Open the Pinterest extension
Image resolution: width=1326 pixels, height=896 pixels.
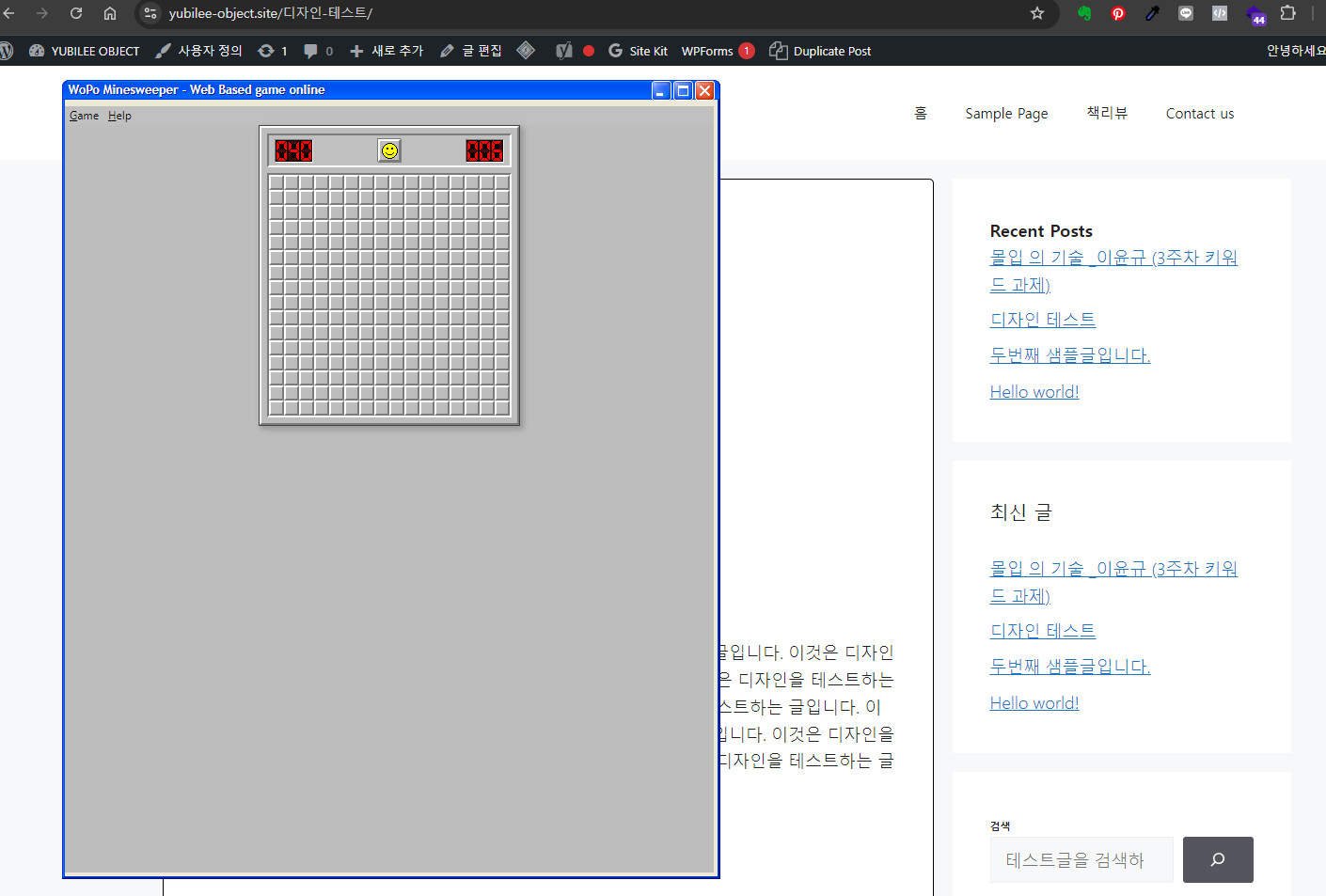point(1118,13)
